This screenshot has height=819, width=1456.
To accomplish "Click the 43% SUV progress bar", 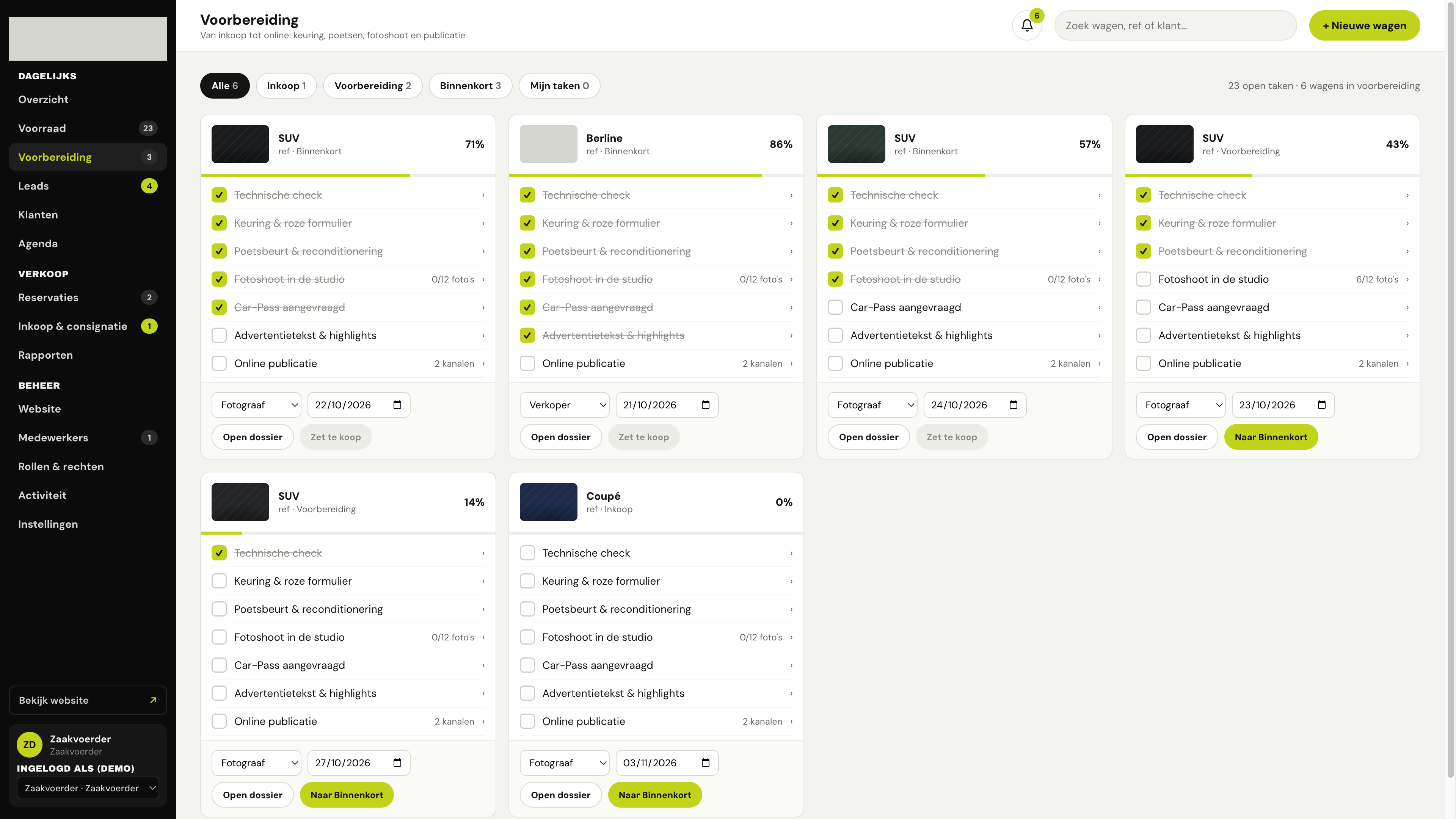I will (x=1272, y=175).
